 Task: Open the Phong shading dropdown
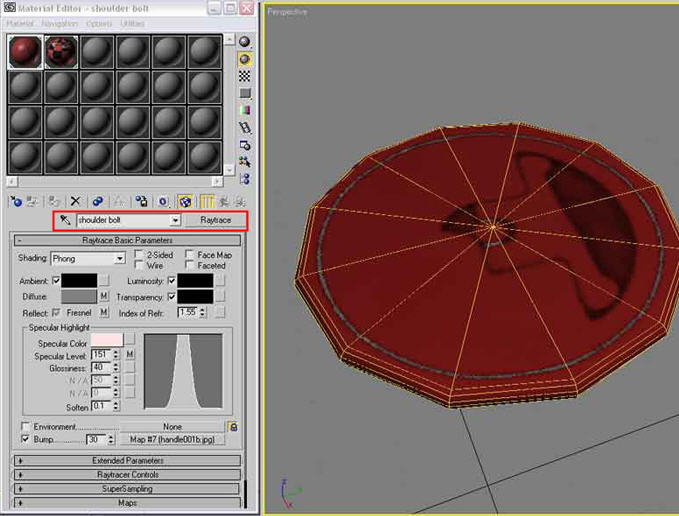click(x=118, y=258)
